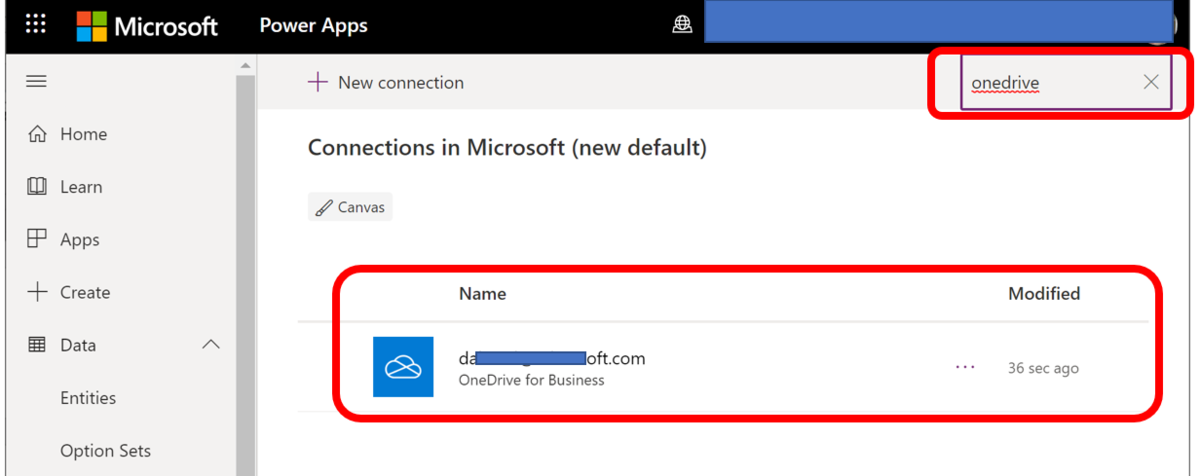Open the app launcher waffle icon
The height and width of the screenshot is (476, 1200).
click(36, 25)
